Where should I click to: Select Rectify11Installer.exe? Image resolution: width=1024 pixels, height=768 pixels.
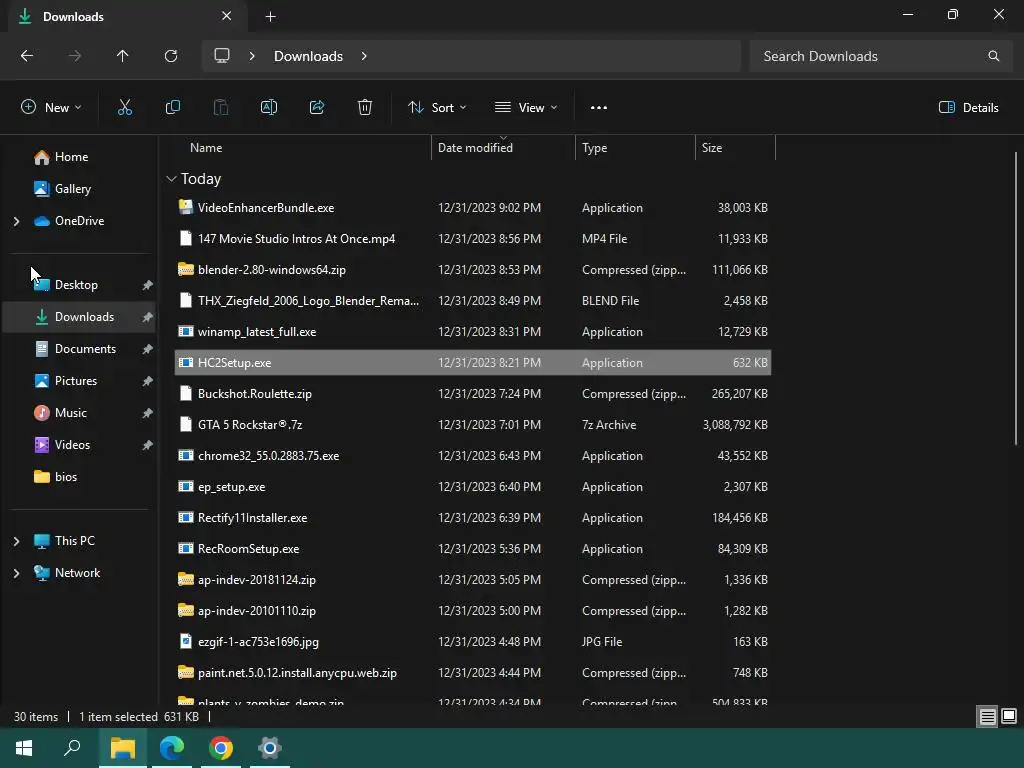[x=473, y=518]
